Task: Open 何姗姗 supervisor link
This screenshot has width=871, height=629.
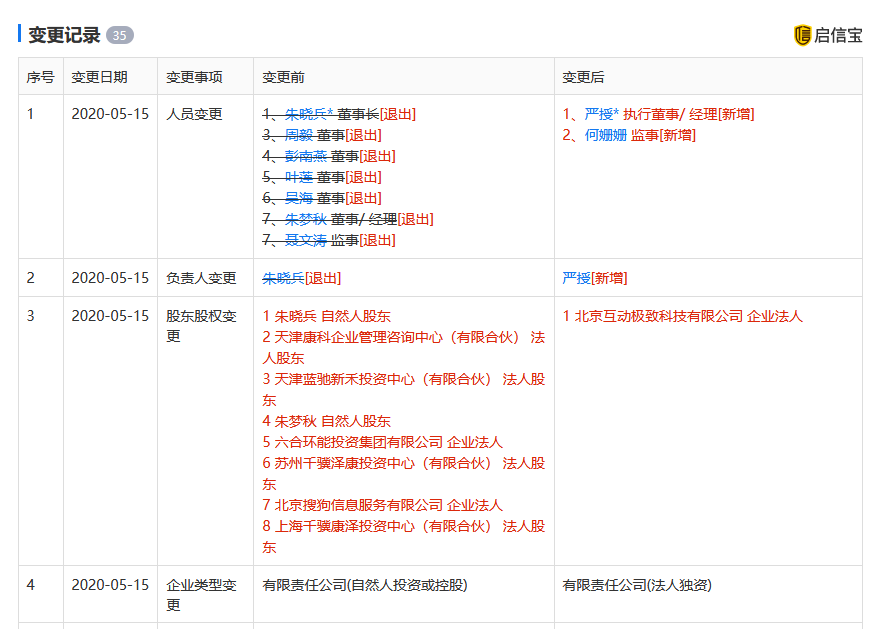Action: coord(605,135)
